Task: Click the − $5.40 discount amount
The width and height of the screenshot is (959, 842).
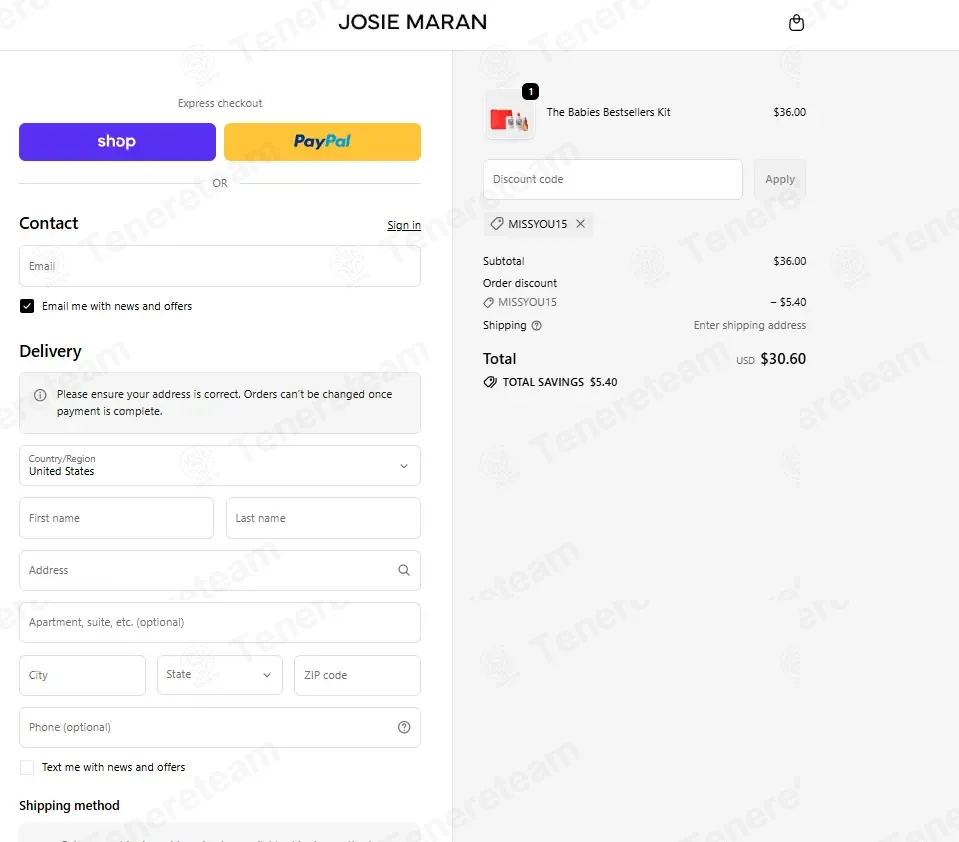Action: point(788,302)
